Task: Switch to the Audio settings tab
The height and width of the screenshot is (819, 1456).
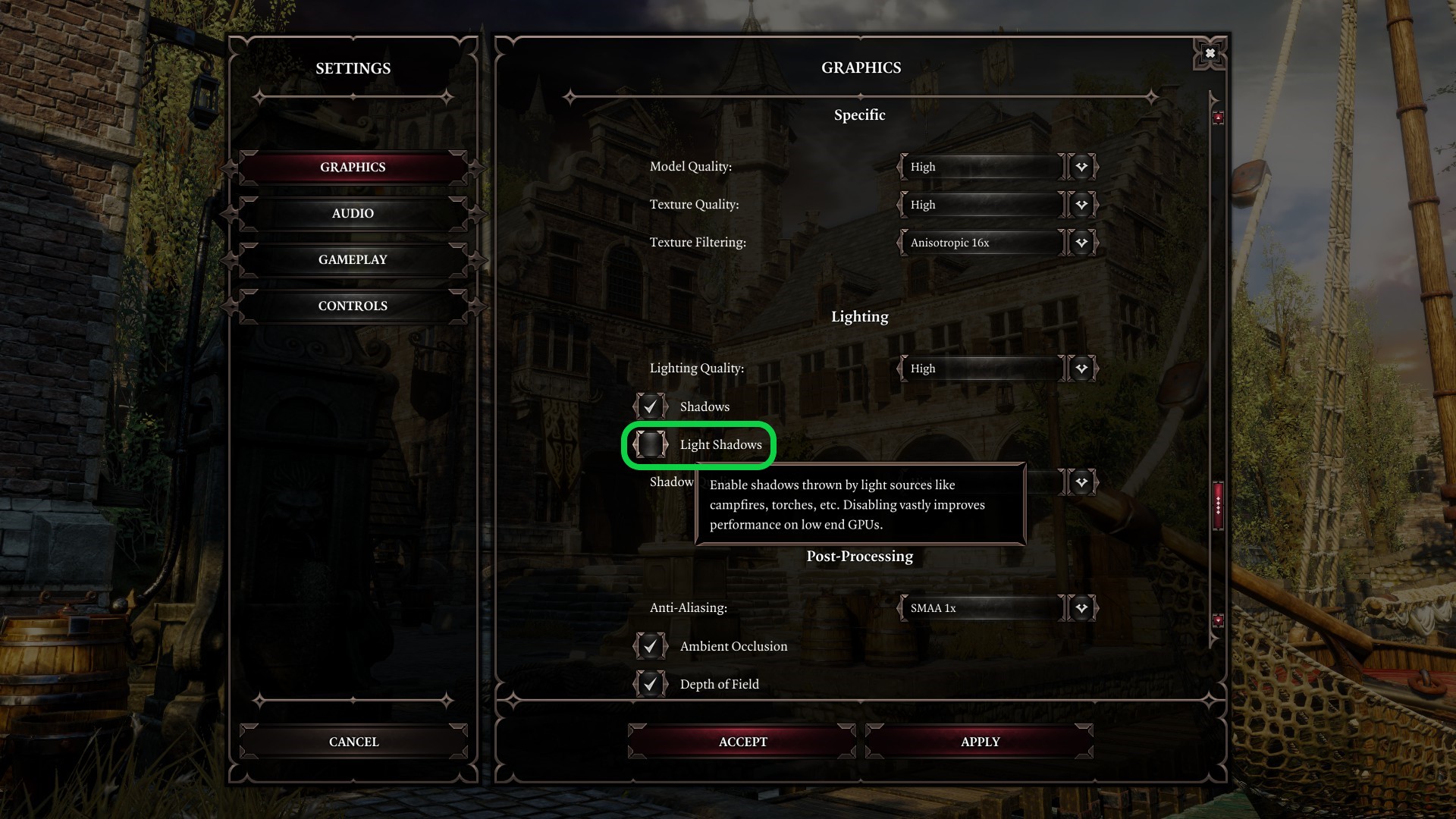Action: (x=353, y=214)
